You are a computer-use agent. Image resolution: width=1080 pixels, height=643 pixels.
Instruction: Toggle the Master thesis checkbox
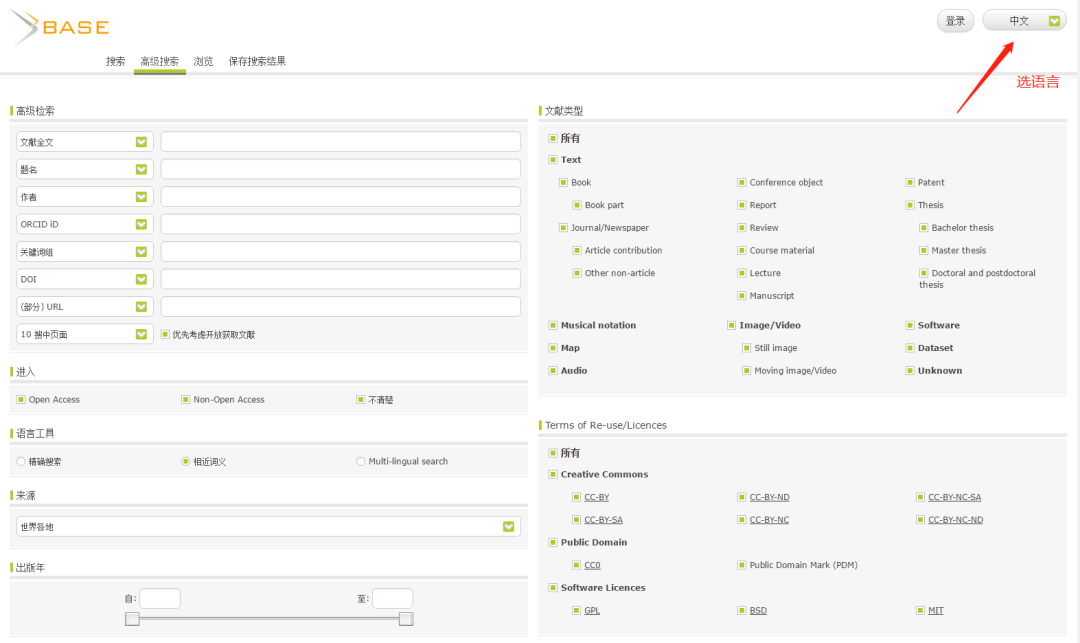pyautogui.click(x=924, y=251)
